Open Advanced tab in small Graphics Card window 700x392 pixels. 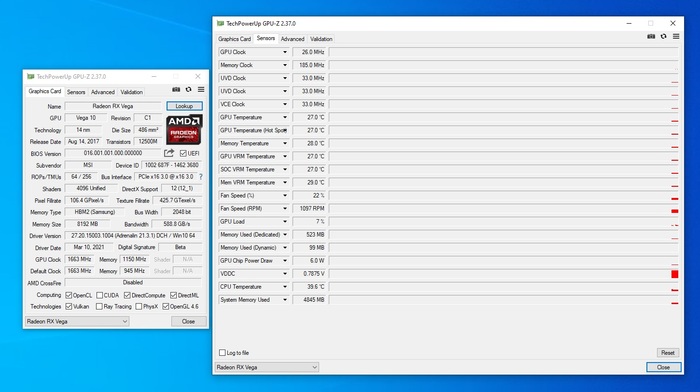[x=103, y=92]
